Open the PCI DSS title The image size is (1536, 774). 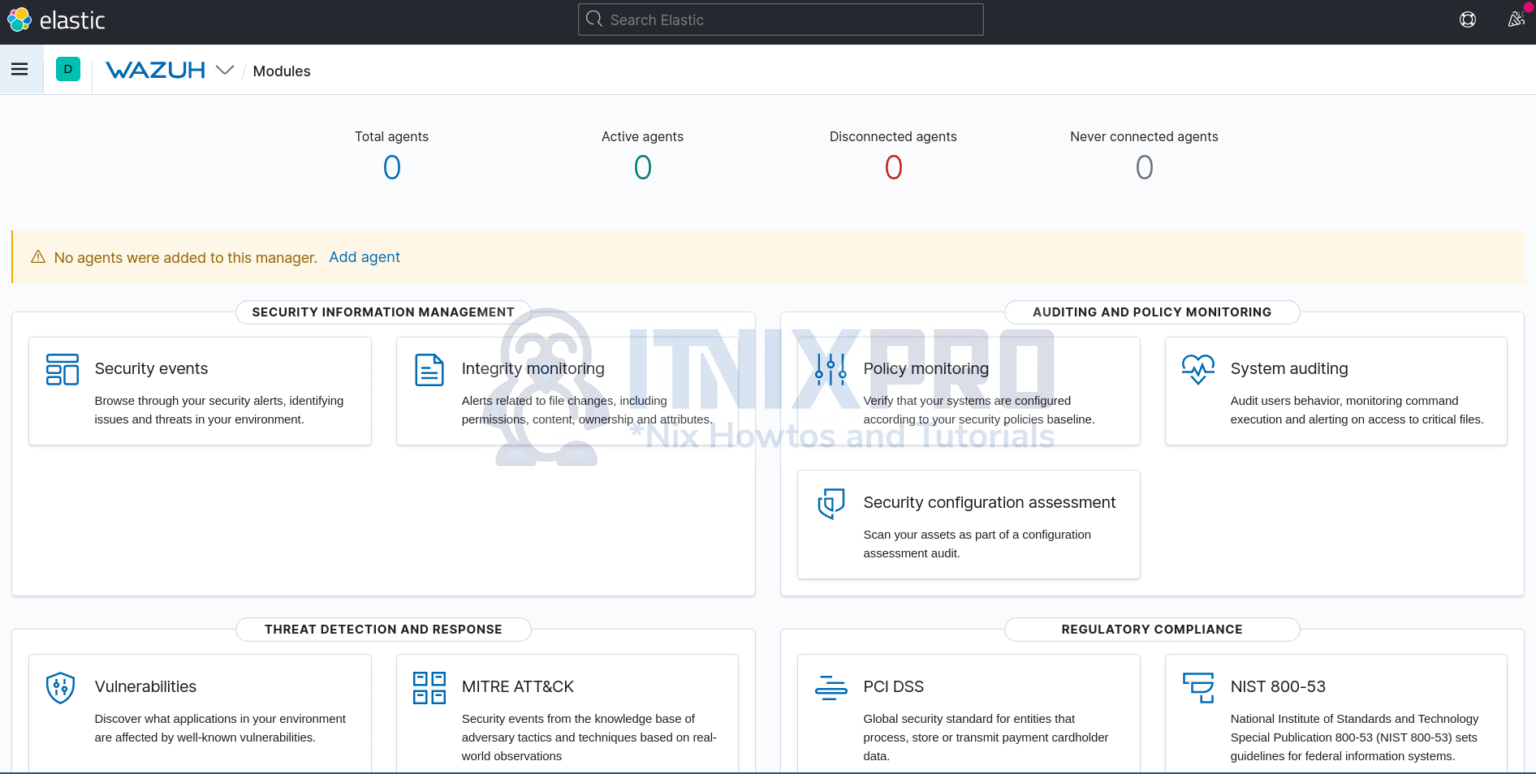click(893, 687)
